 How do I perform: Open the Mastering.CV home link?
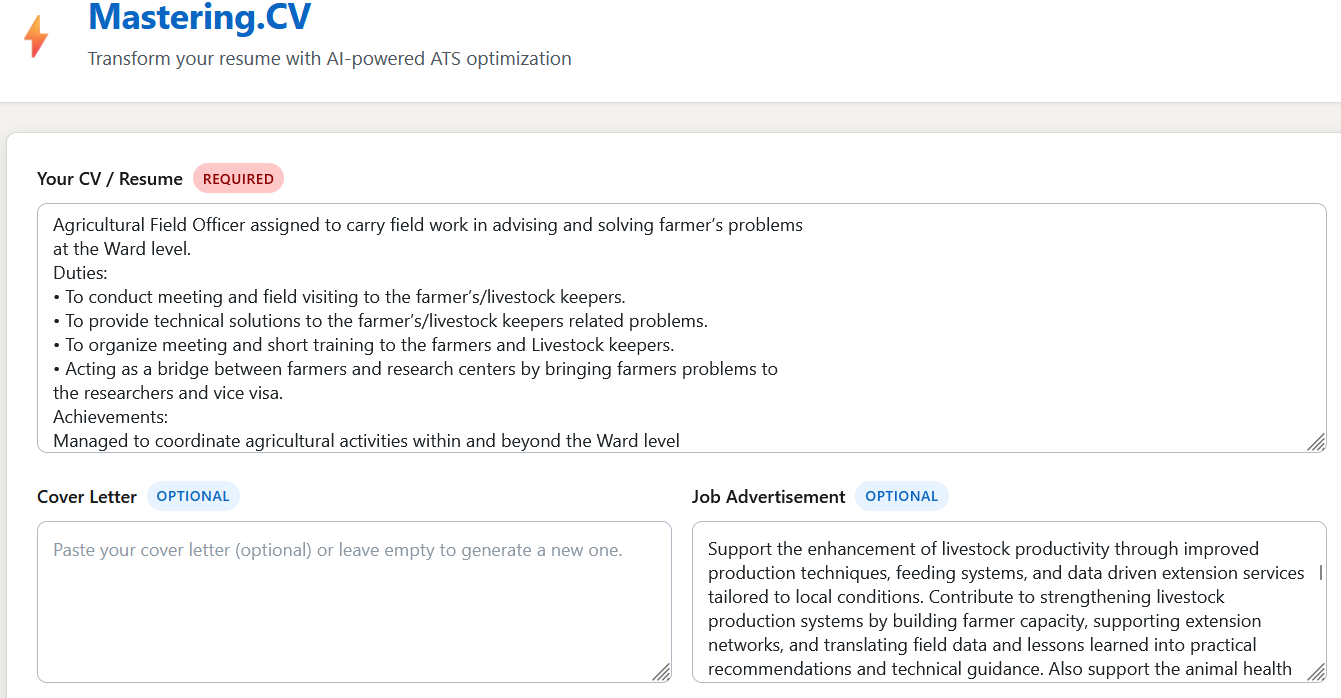tap(198, 17)
